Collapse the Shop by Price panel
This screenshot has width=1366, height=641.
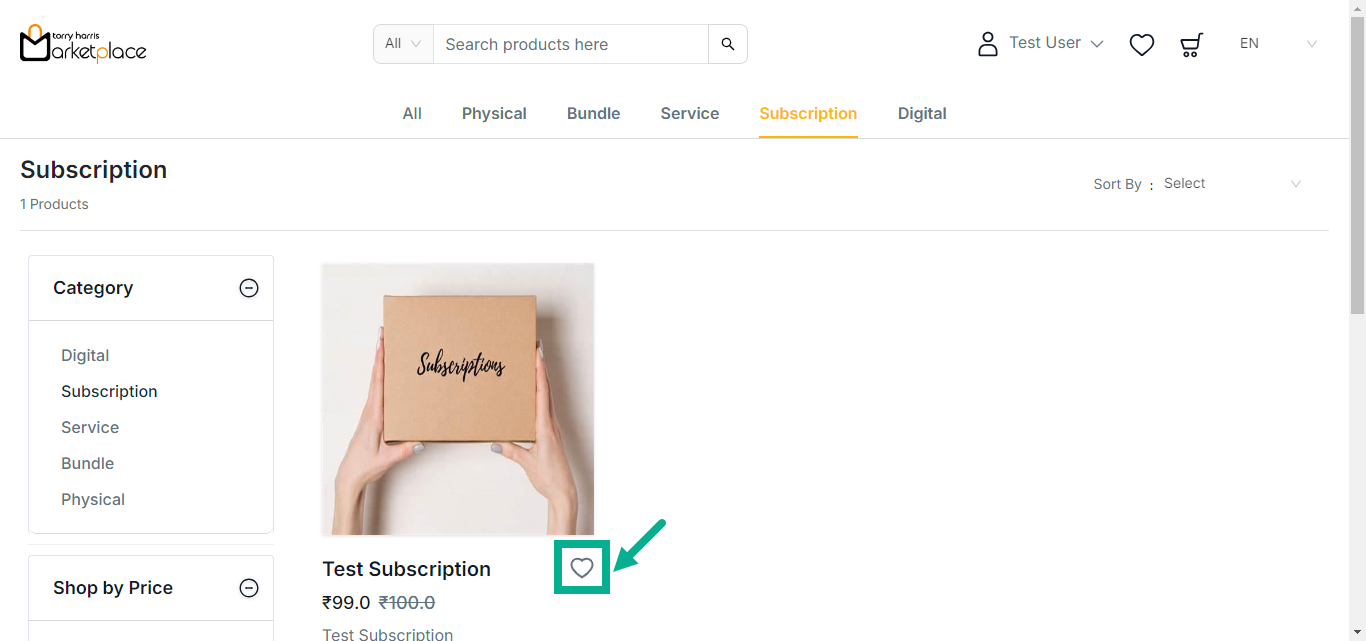[249, 588]
